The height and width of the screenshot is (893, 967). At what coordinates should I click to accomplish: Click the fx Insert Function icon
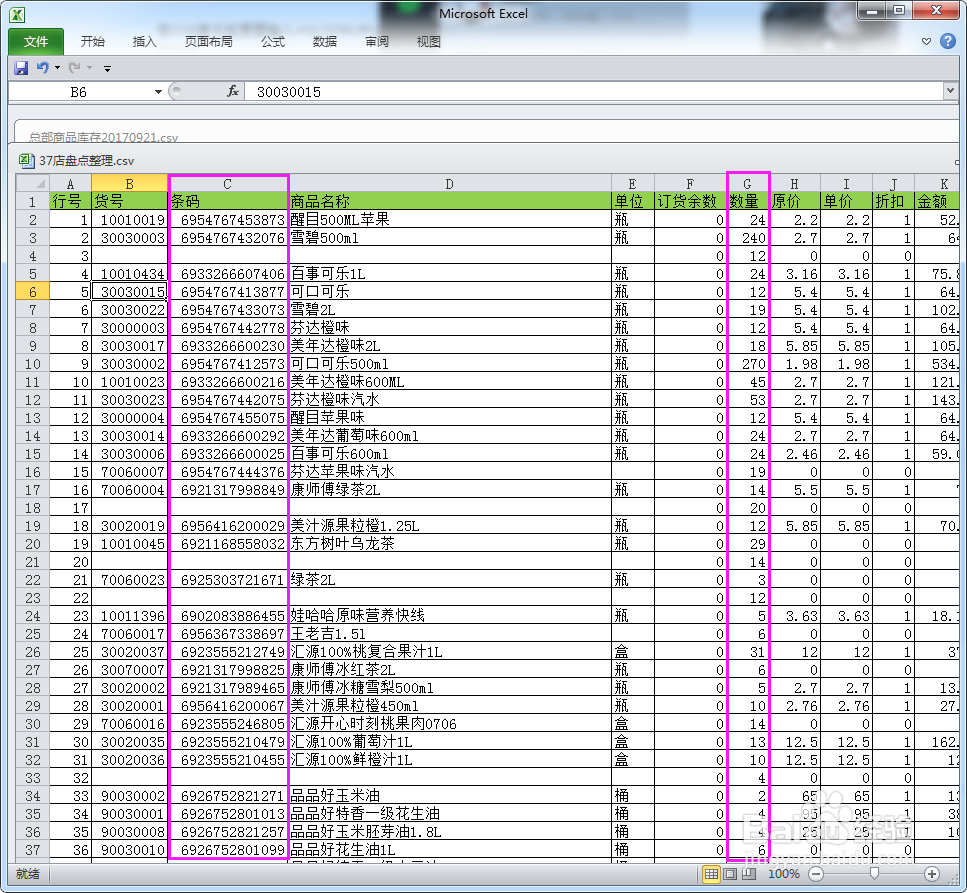pos(233,92)
